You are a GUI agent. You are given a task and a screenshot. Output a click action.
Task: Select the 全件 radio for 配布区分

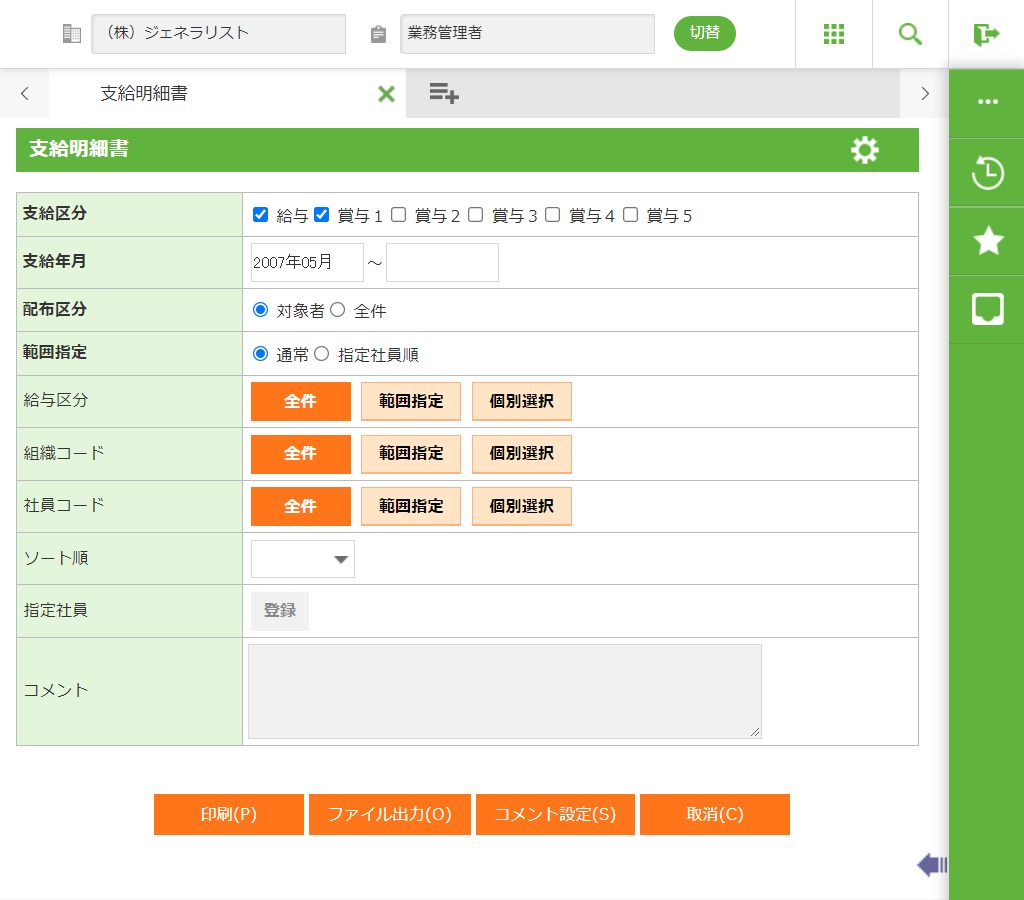click(x=338, y=310)
